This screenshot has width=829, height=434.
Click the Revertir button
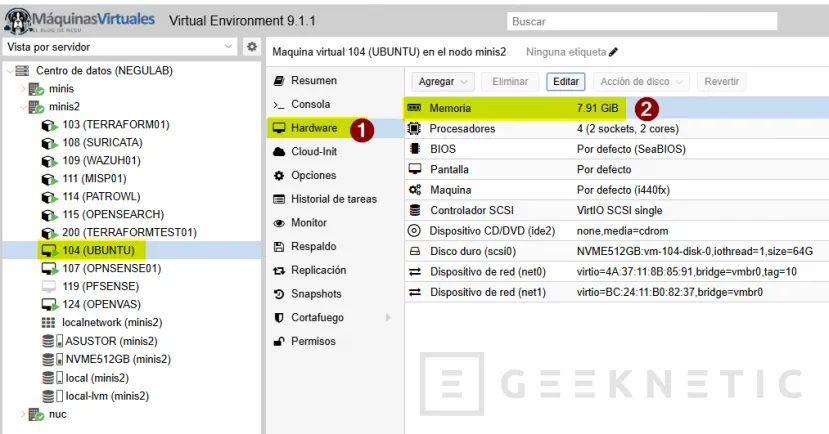[721, 81]
